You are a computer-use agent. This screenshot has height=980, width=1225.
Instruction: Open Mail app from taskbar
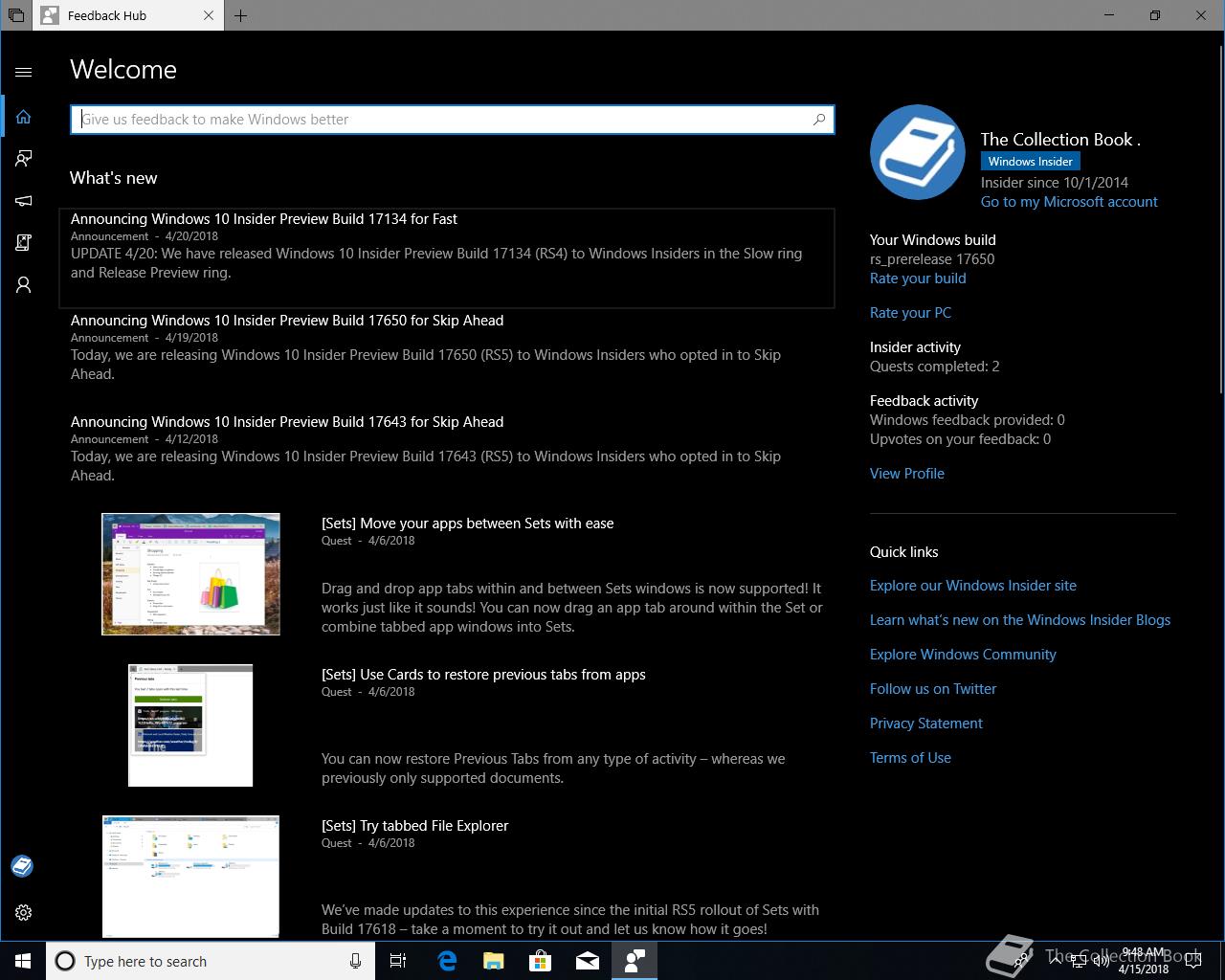click(588, 961)
